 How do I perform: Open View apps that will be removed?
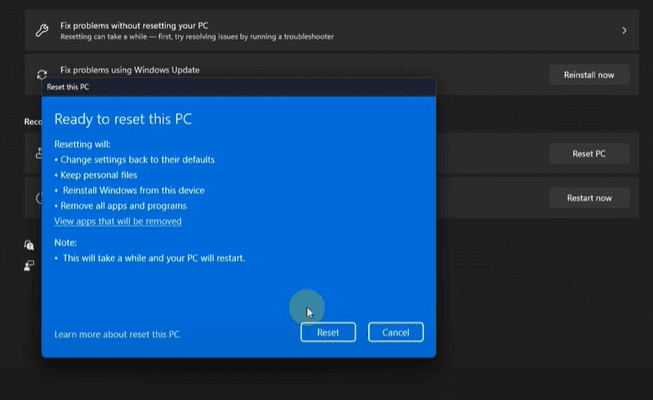118,221
